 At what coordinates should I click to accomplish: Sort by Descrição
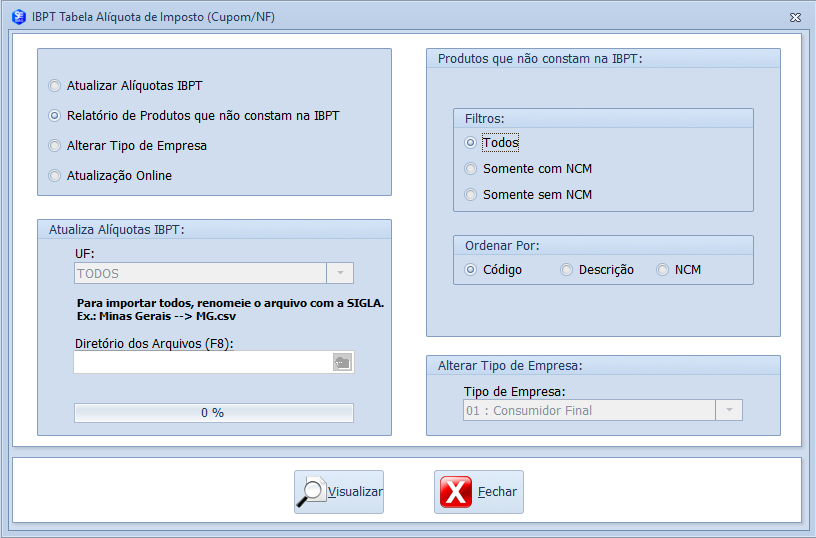click(567, 270)
